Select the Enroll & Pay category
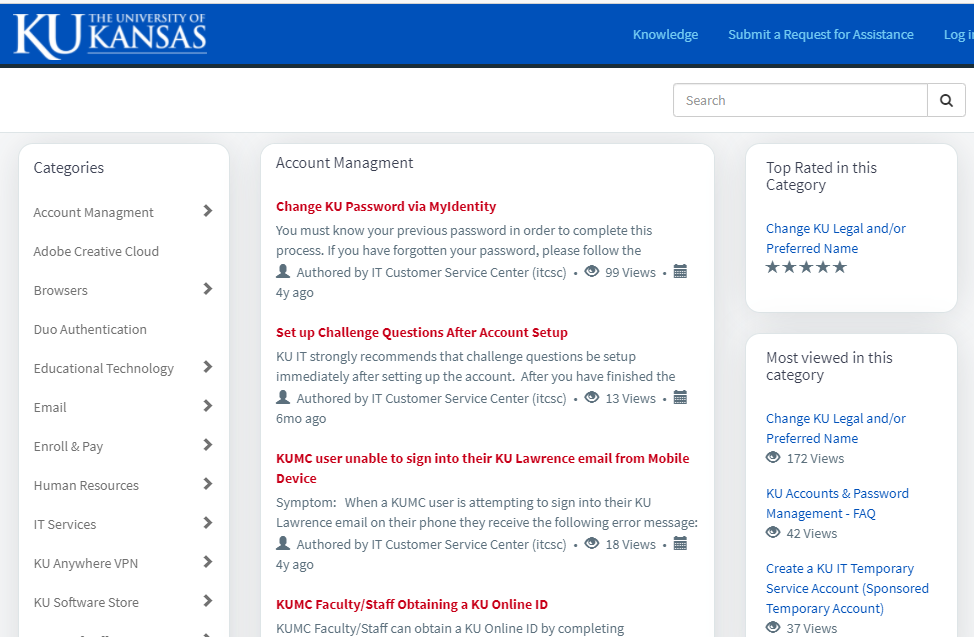This screenshot has height=637, width=974. pyautogui.click(x=68, y=446)
